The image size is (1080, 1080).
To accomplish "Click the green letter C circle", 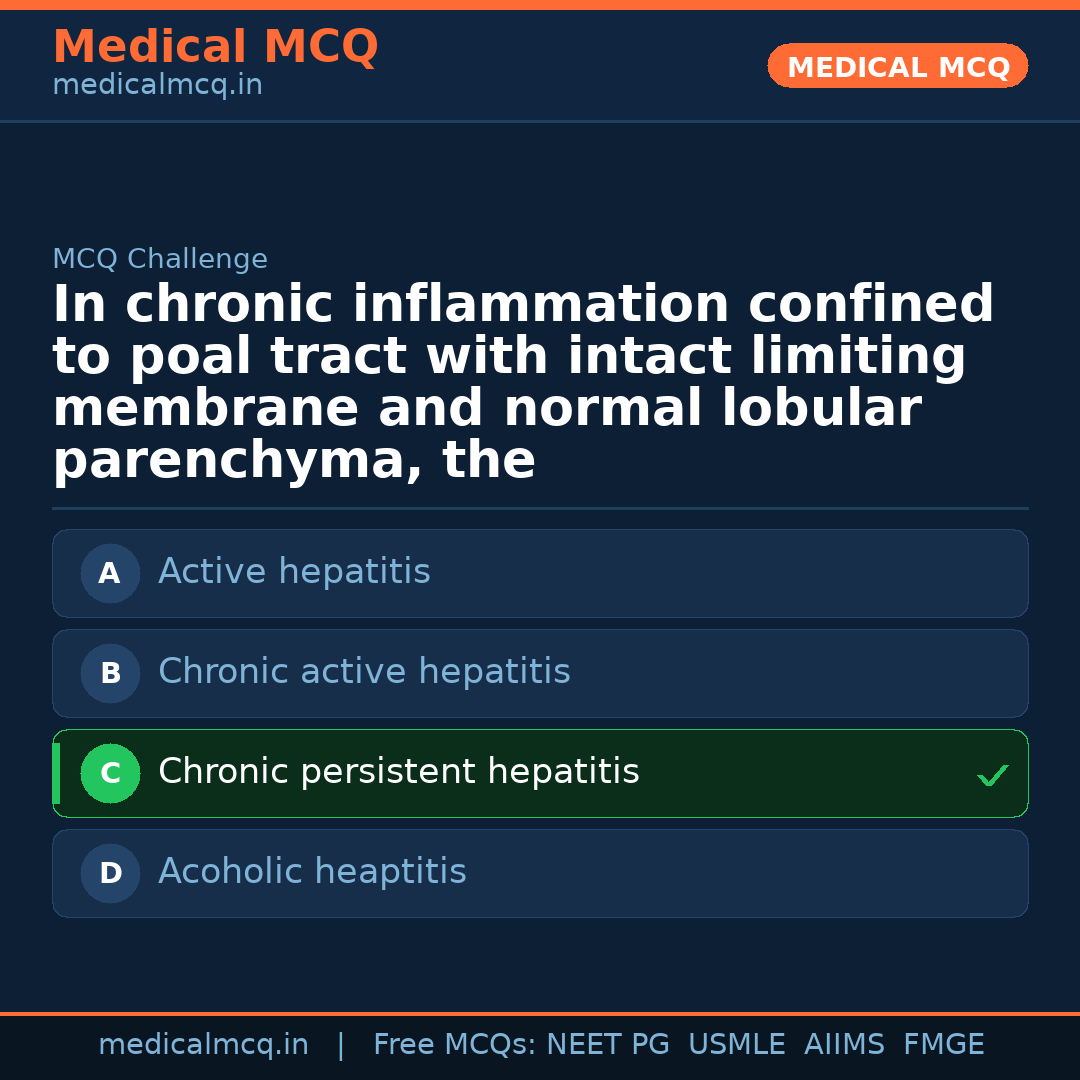I will pos(110,773).
